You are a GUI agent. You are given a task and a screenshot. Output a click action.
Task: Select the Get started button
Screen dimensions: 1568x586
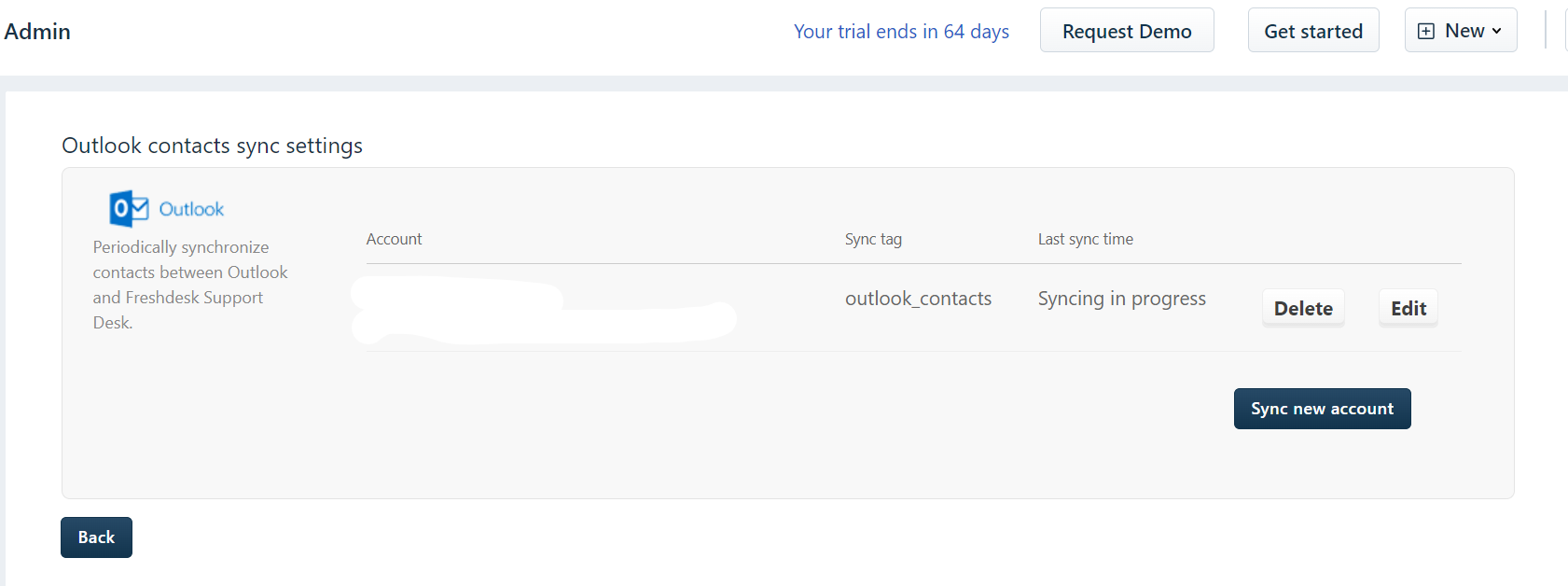[x=1313, y=31]
